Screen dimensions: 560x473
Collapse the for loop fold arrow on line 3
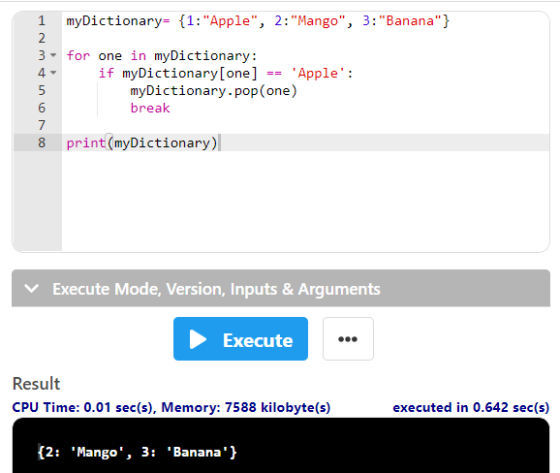[53, 55]
